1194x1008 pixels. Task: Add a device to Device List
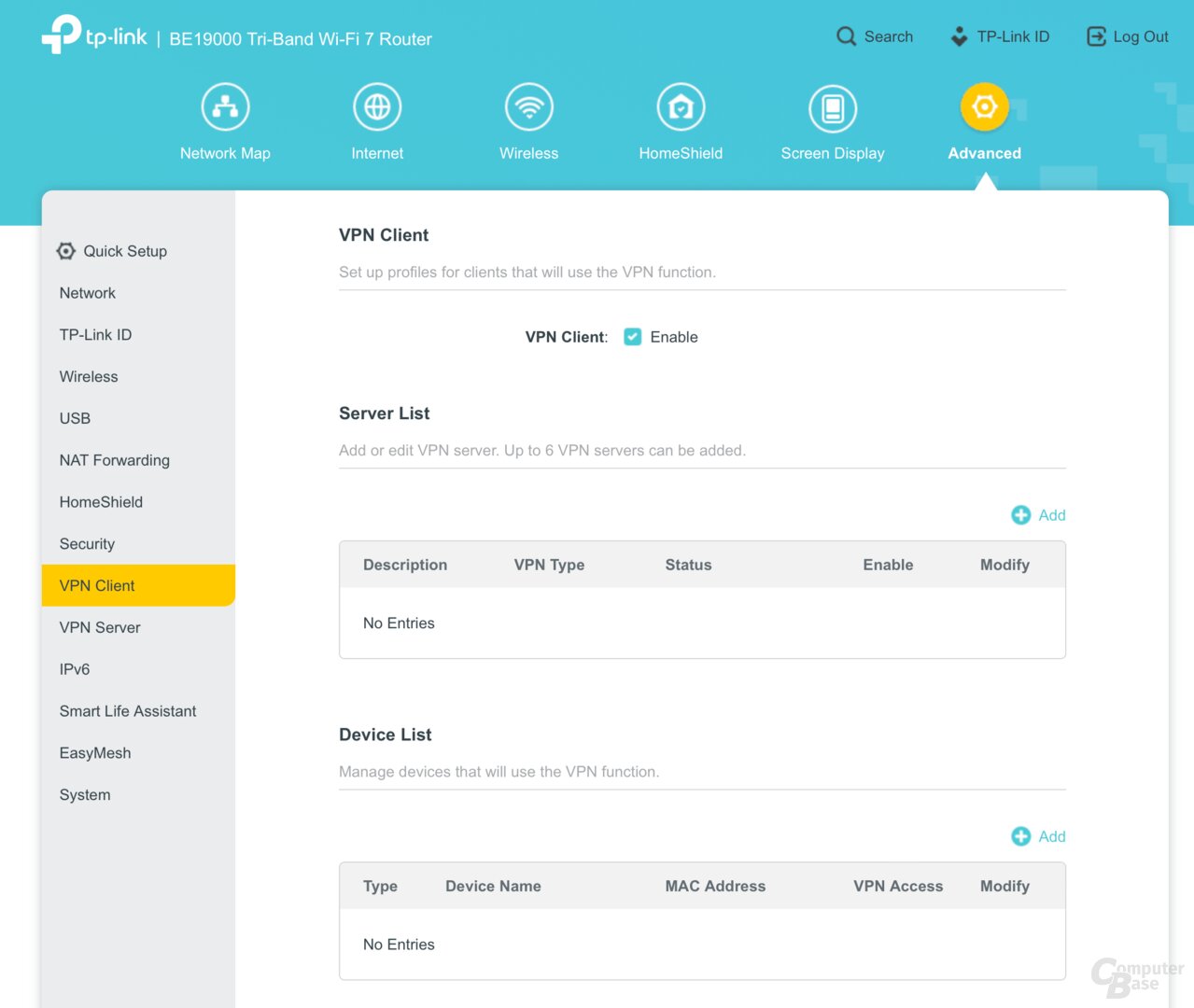click(1038, 836)
